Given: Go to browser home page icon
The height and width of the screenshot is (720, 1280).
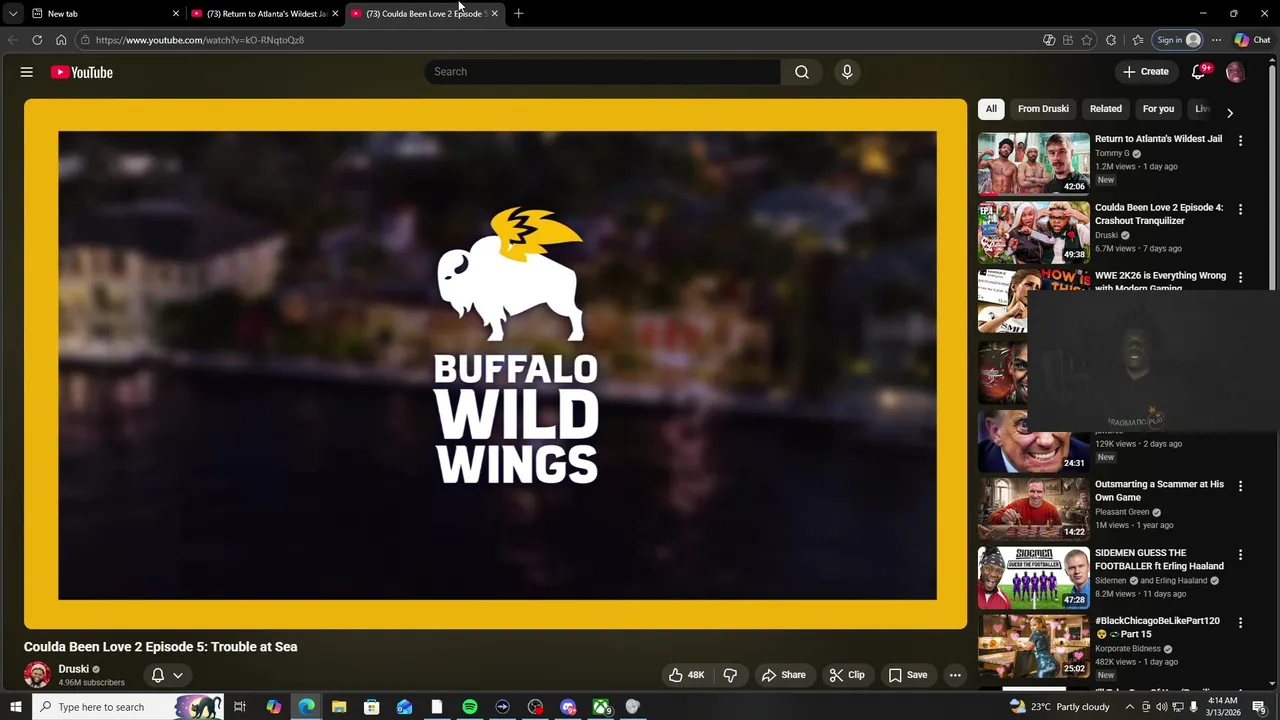Looking at the screenshot, I should coord(61,40).
